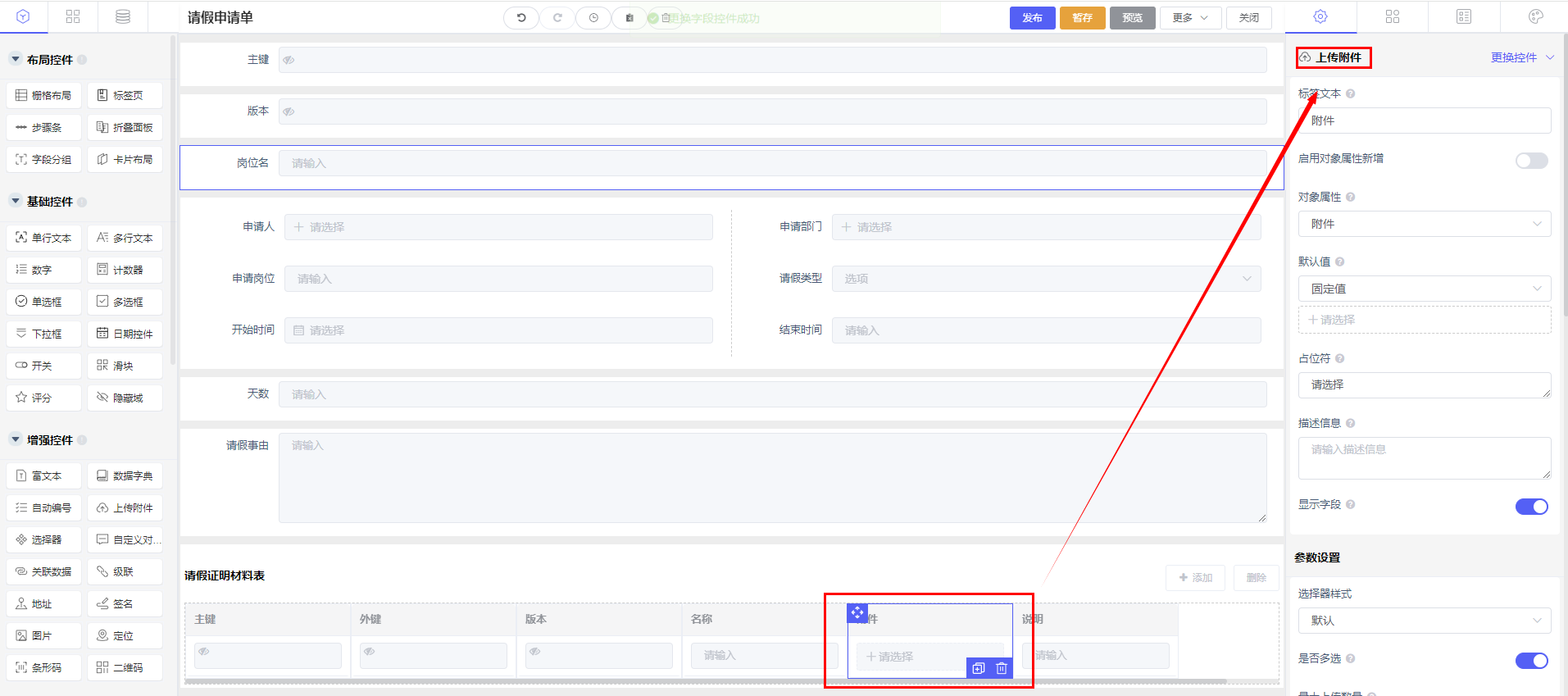The image size is (1568, 696).
Task: Disable the 是否多选 switch
Action: click(1531, 661)
